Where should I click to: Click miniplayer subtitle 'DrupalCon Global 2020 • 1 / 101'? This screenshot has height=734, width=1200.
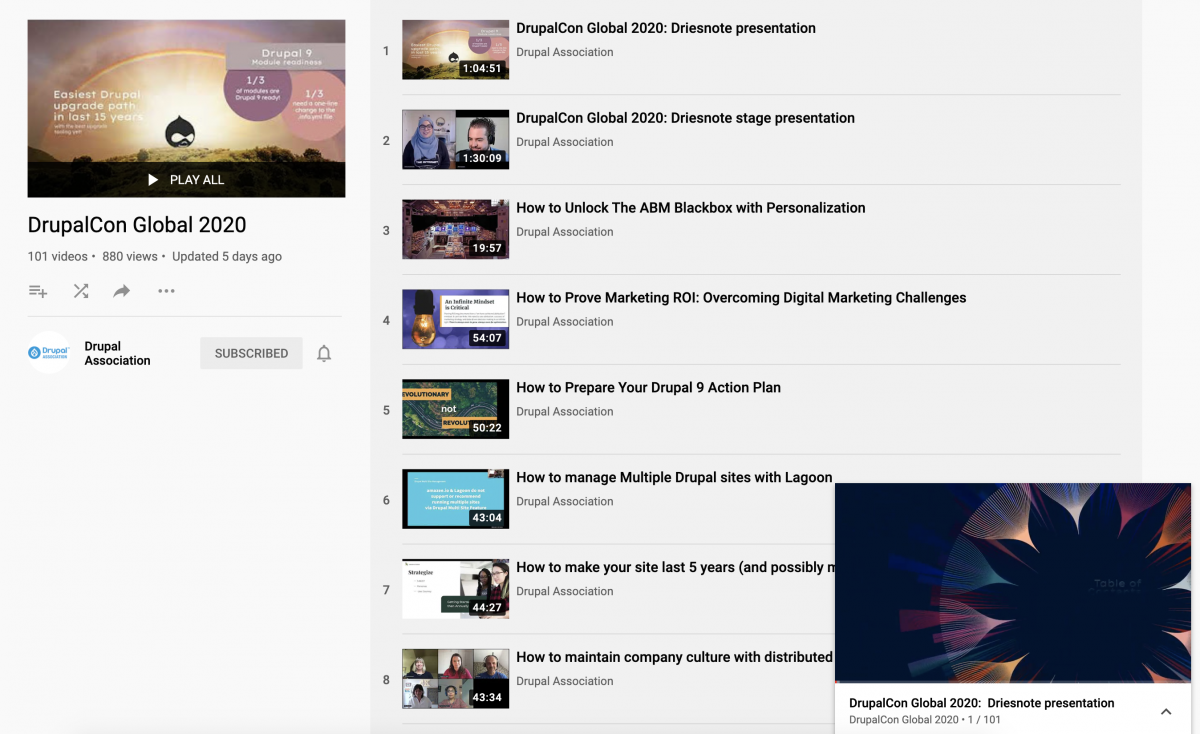925,720
